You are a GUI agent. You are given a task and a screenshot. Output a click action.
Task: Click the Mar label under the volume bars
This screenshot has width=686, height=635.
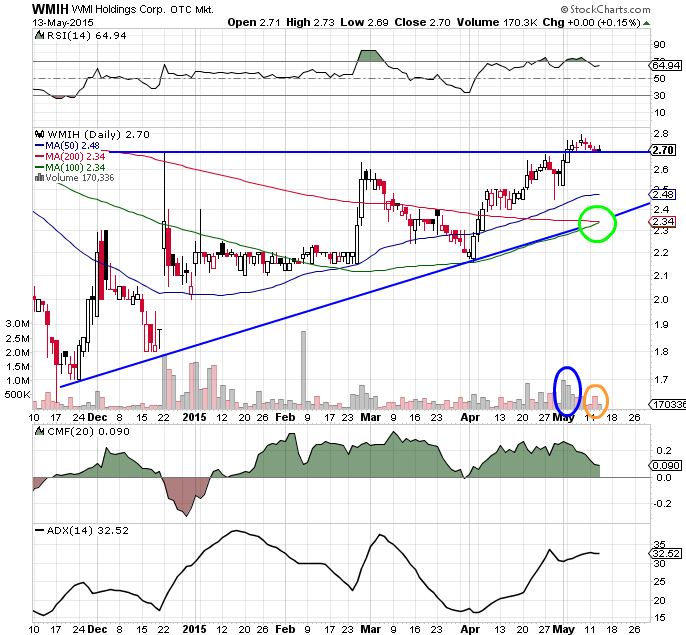pyautogui.click(x=371, y=417)
